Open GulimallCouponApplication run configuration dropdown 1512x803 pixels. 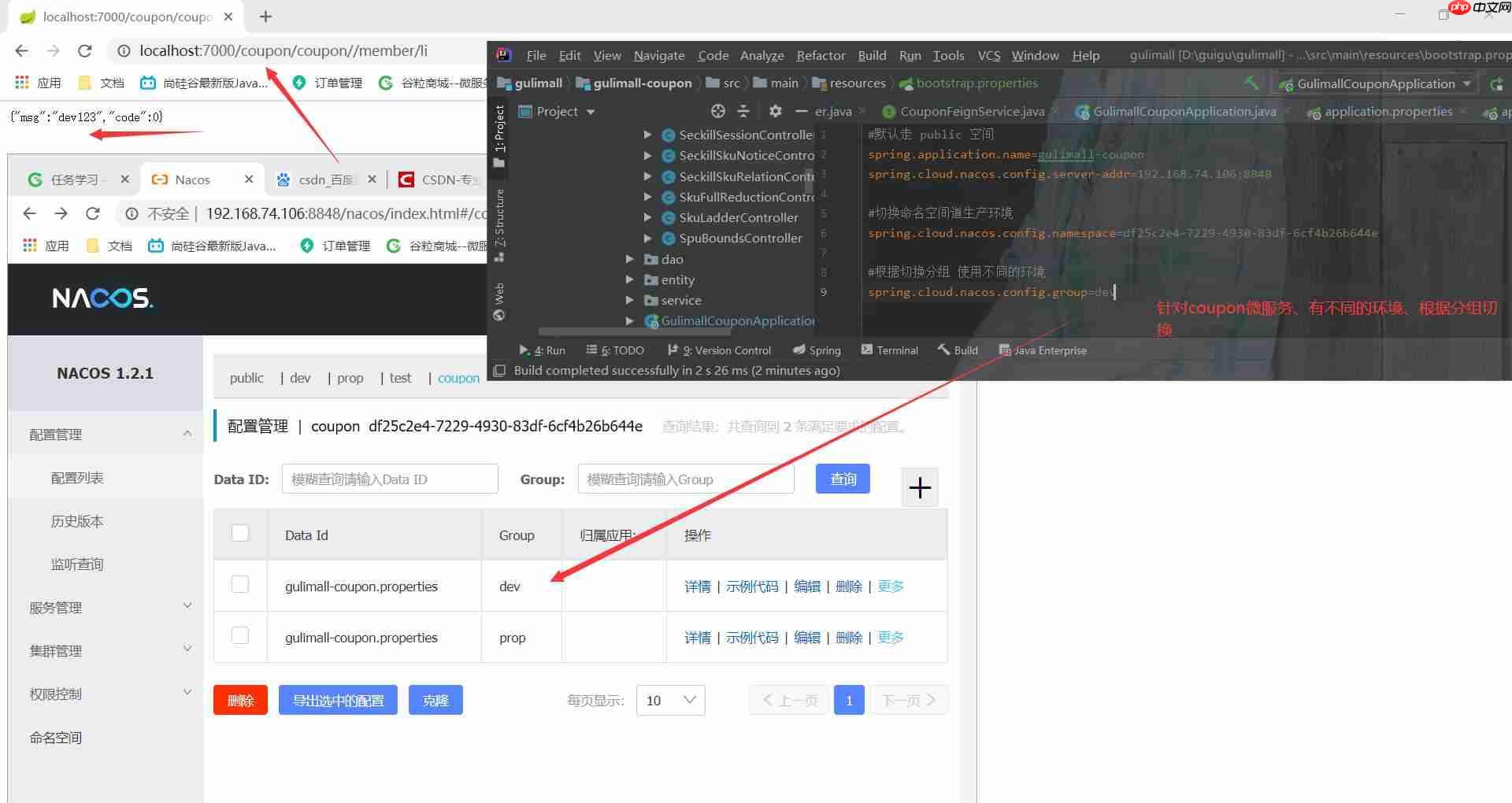[x=1376, y=83]
